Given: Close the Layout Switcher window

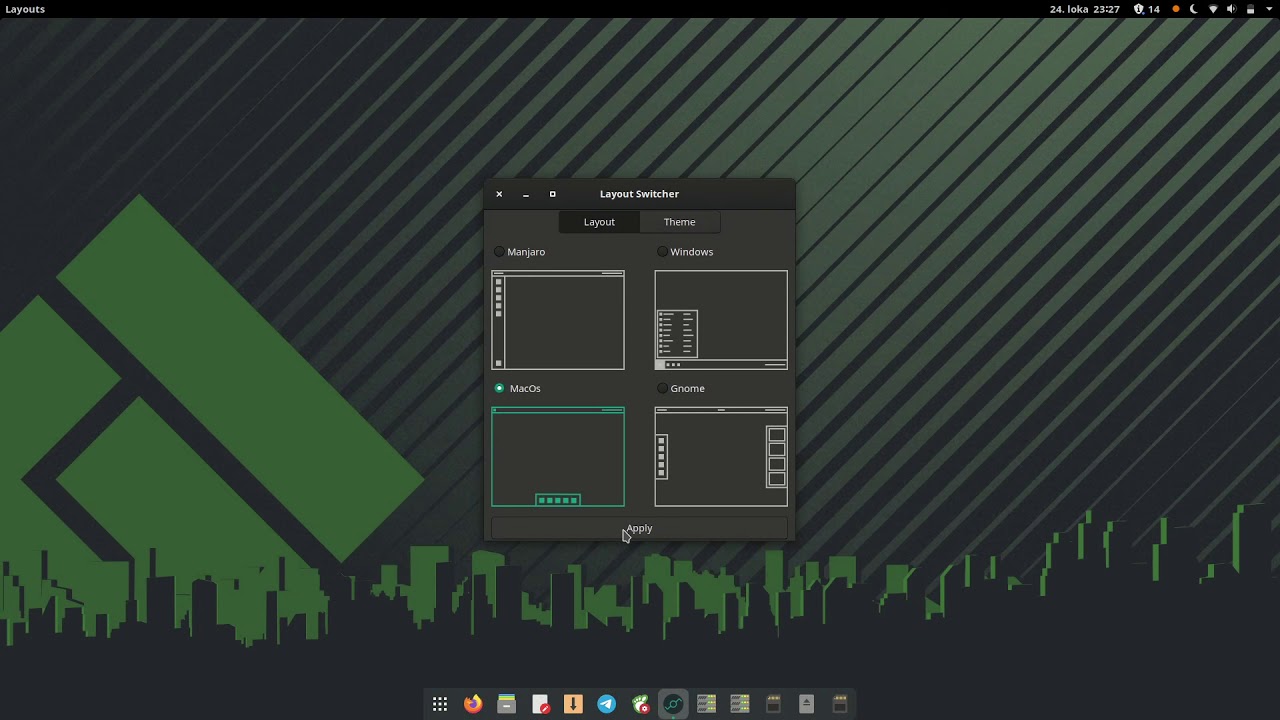Looking at the screenshot, I should tap(499, 194).
